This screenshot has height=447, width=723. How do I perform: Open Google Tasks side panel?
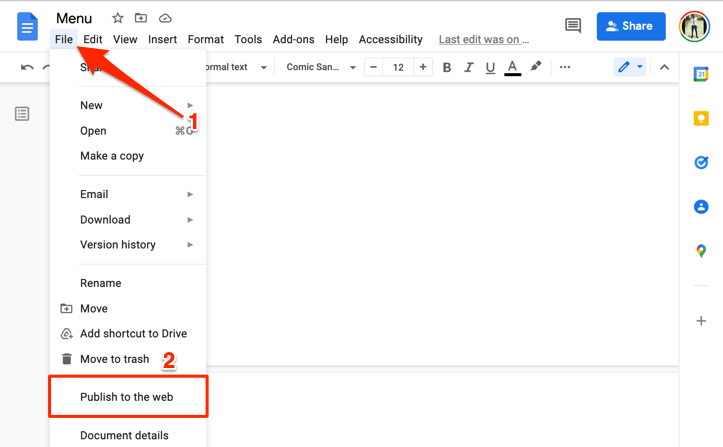coord(701,163)
